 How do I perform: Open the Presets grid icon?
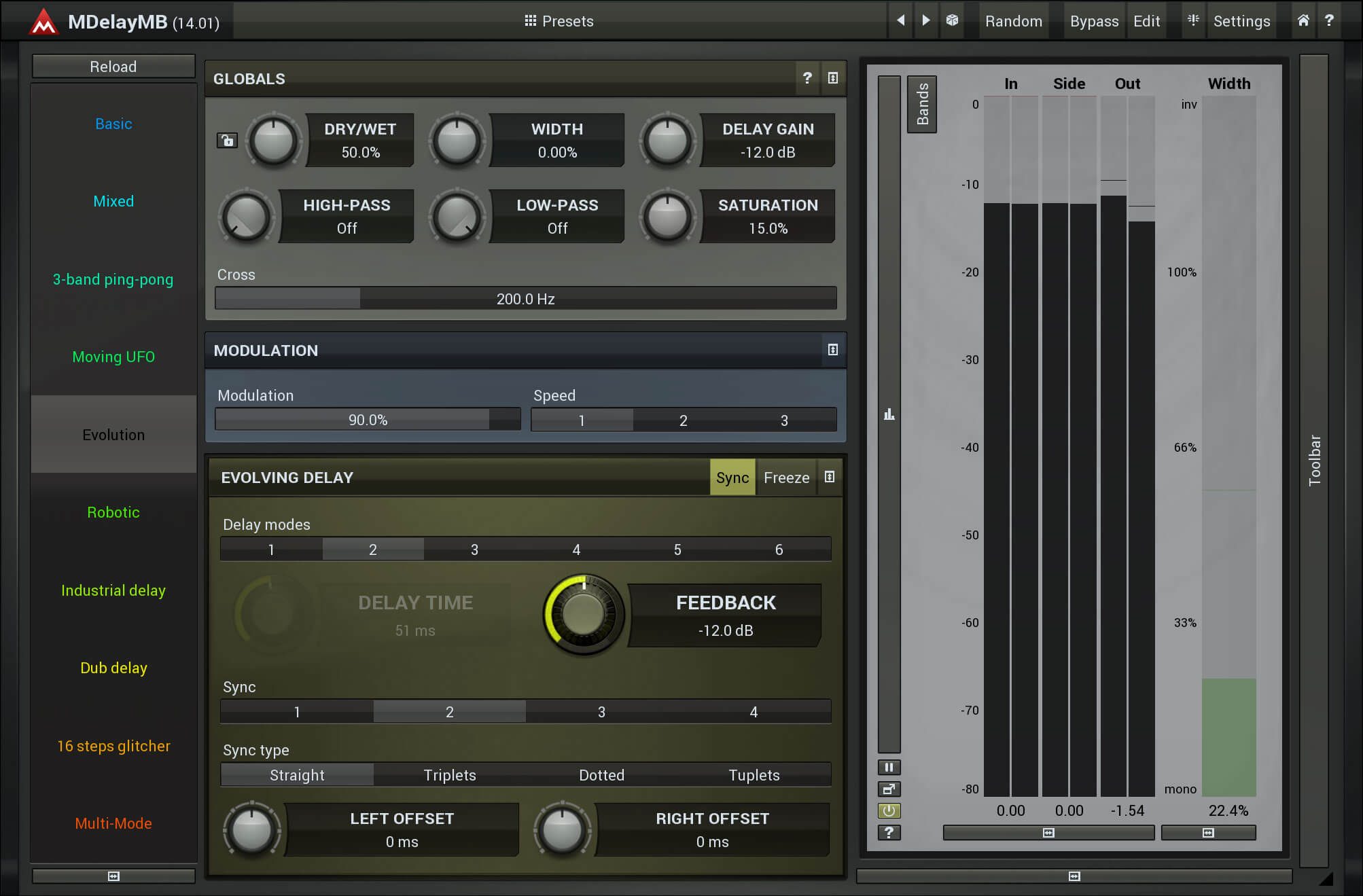pyautogui.click(x=530, y=20)
